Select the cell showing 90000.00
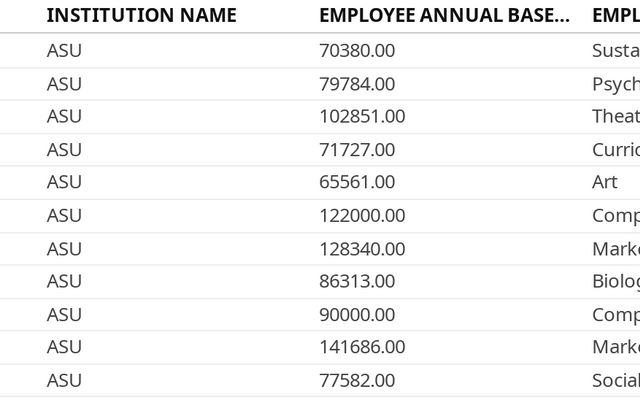Screen dimensions: 640x400 coord(357,314)
